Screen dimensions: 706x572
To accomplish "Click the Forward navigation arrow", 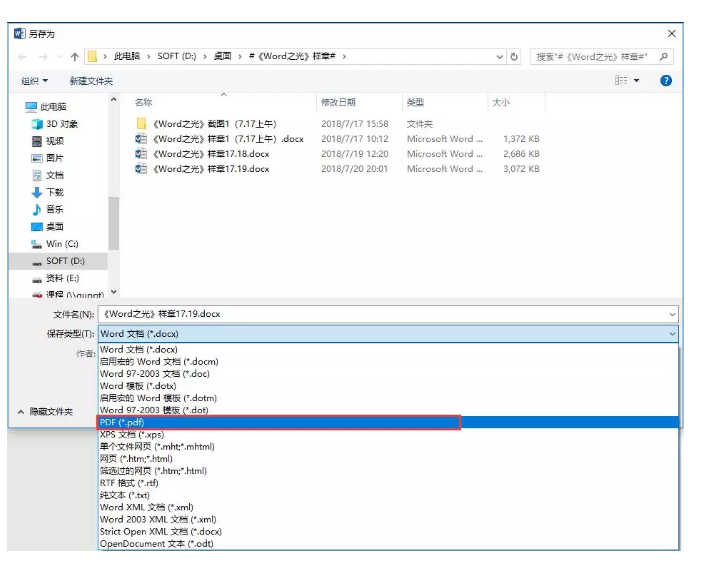I will 43,57.
